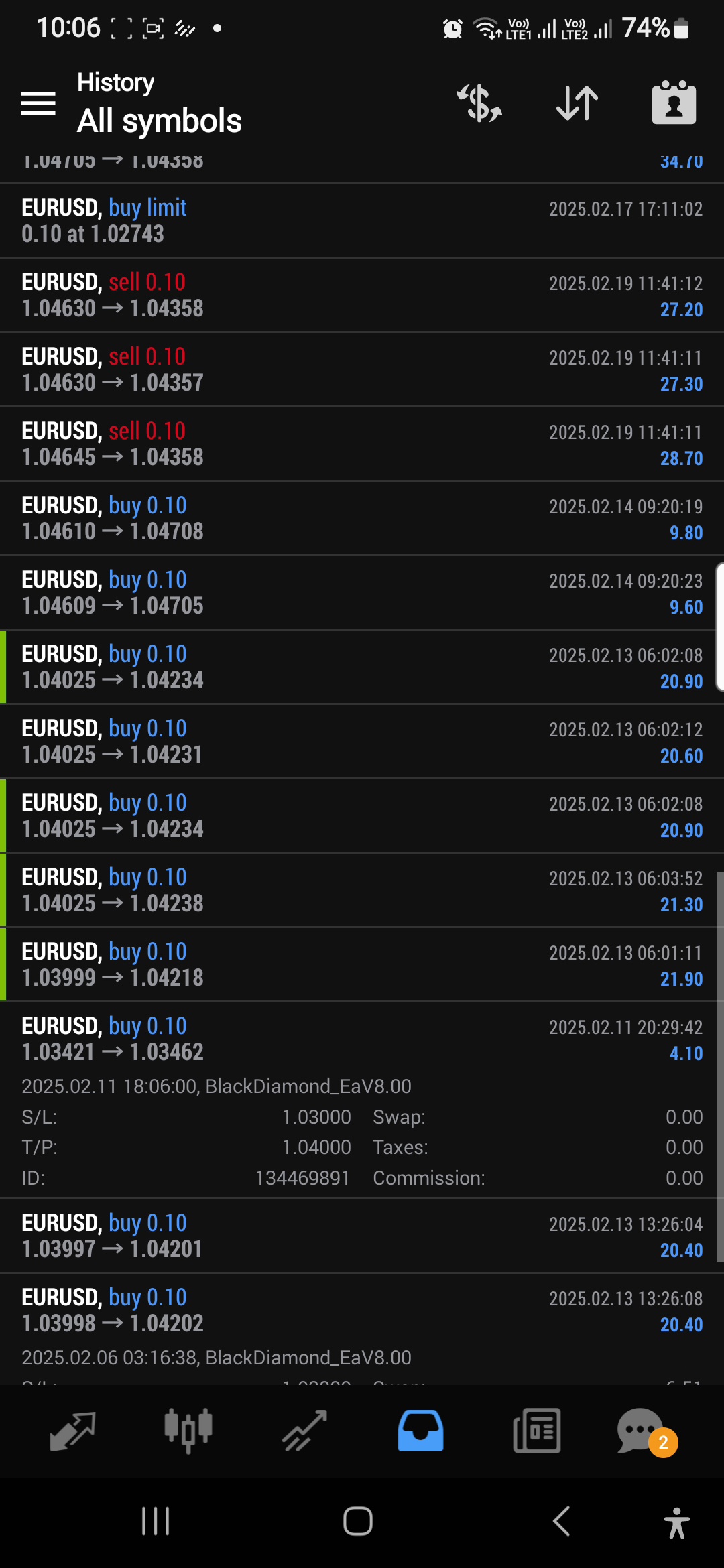The width and height of the screenshot is (724, 1568).
Task: Open the candlestick Chart tab
Action: point(188,1431)
